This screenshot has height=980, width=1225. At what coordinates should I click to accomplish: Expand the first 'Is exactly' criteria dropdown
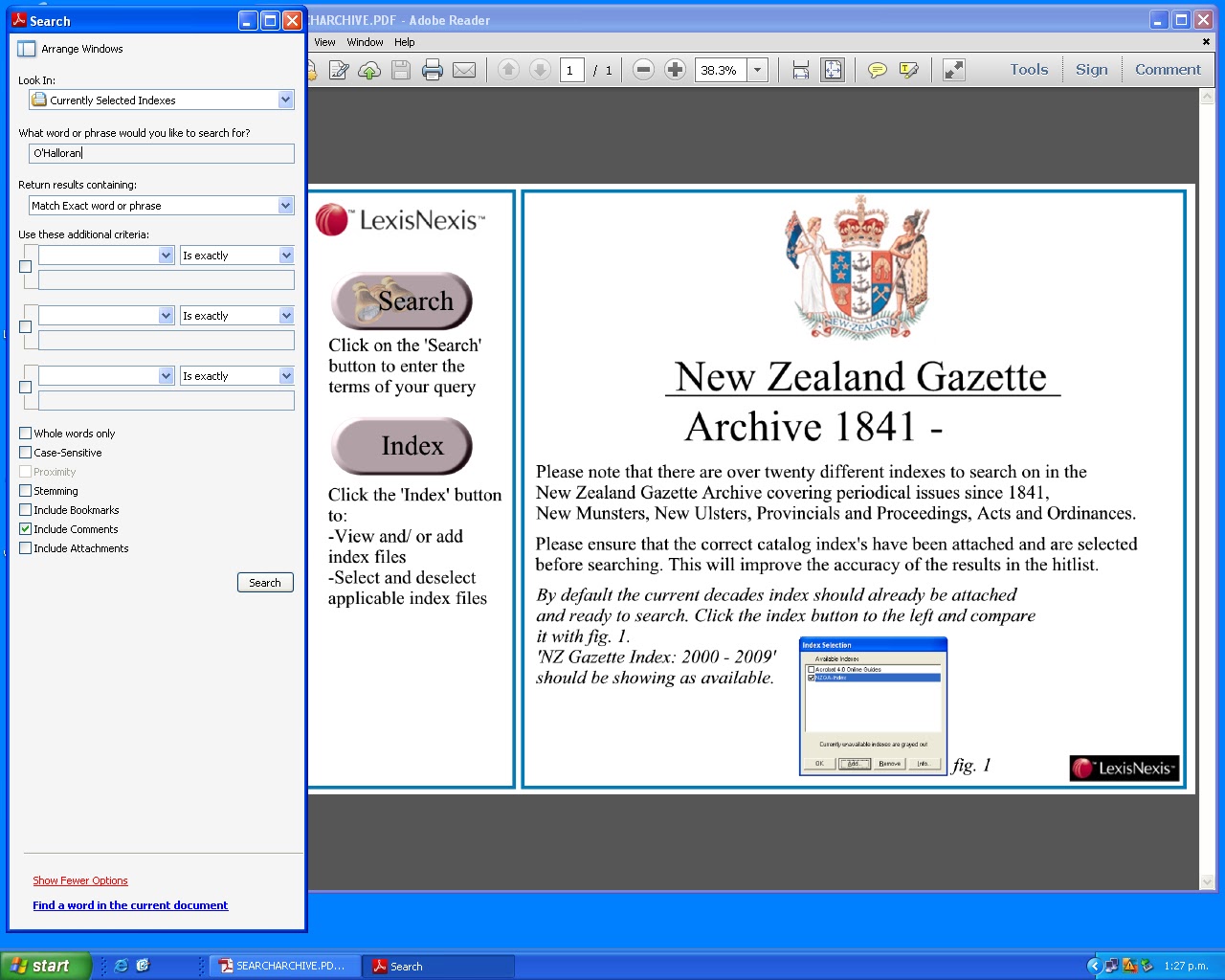(235, 255)
